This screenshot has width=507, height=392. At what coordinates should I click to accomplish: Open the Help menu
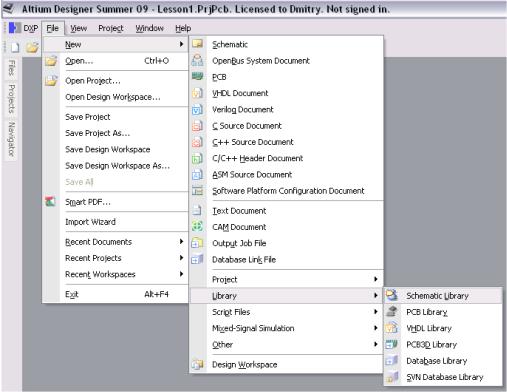tap(183, 28)
